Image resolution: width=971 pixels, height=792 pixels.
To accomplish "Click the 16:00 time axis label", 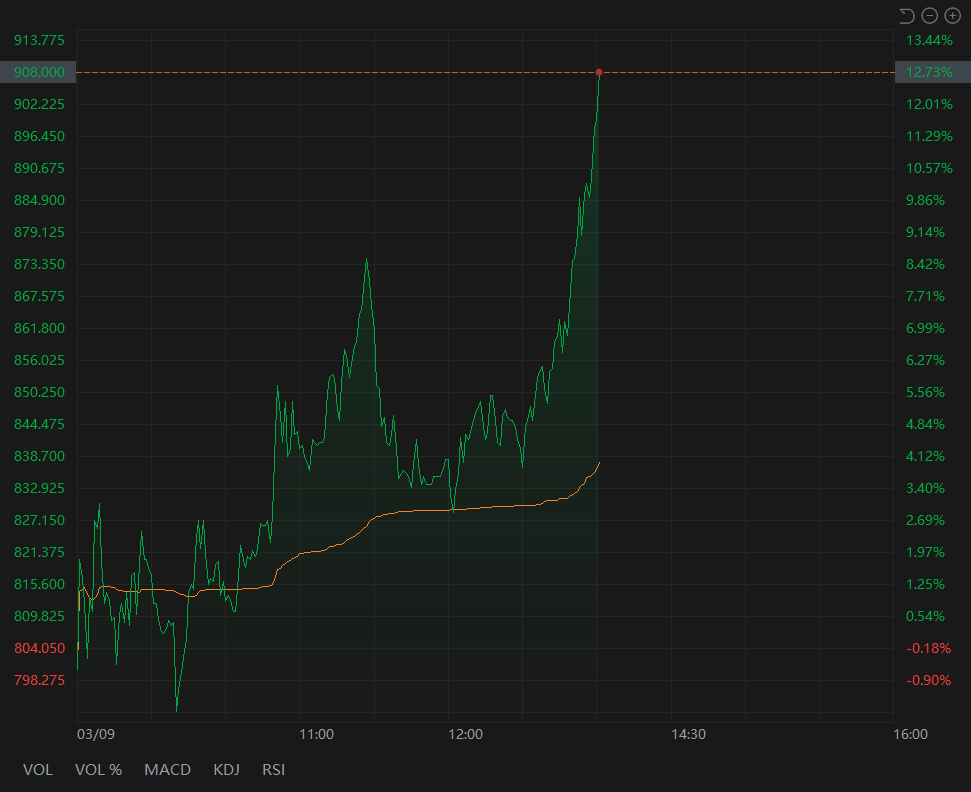I will (x=910, y=734).
